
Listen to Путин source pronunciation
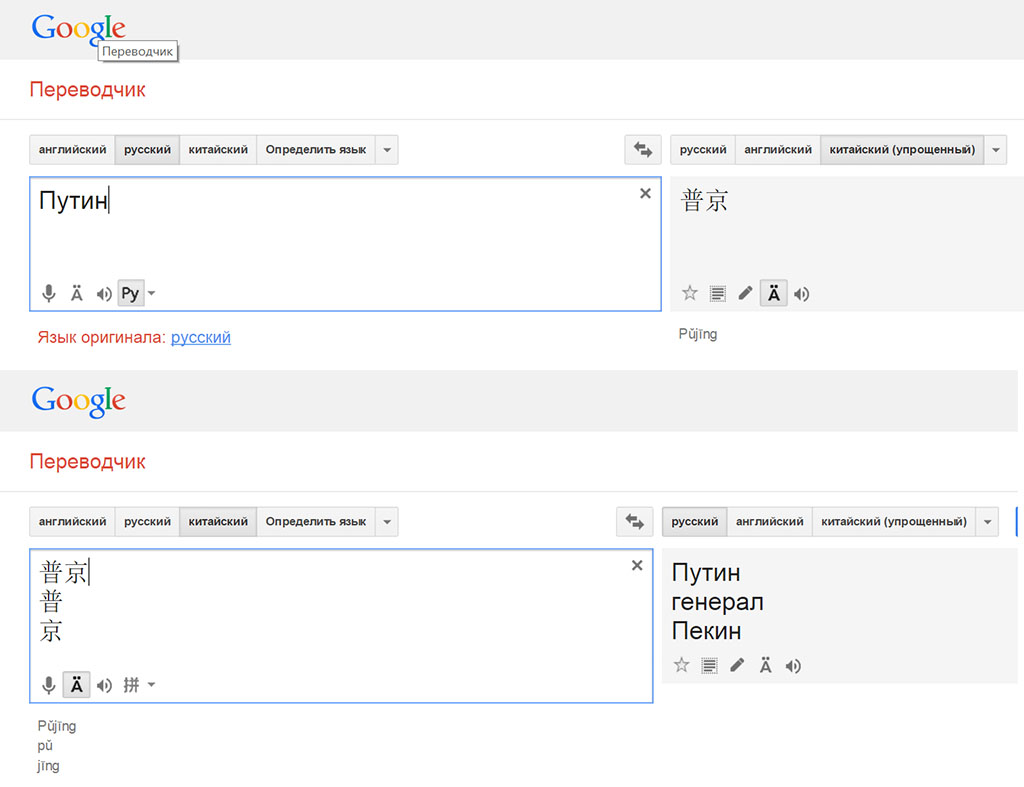point(103,294)
